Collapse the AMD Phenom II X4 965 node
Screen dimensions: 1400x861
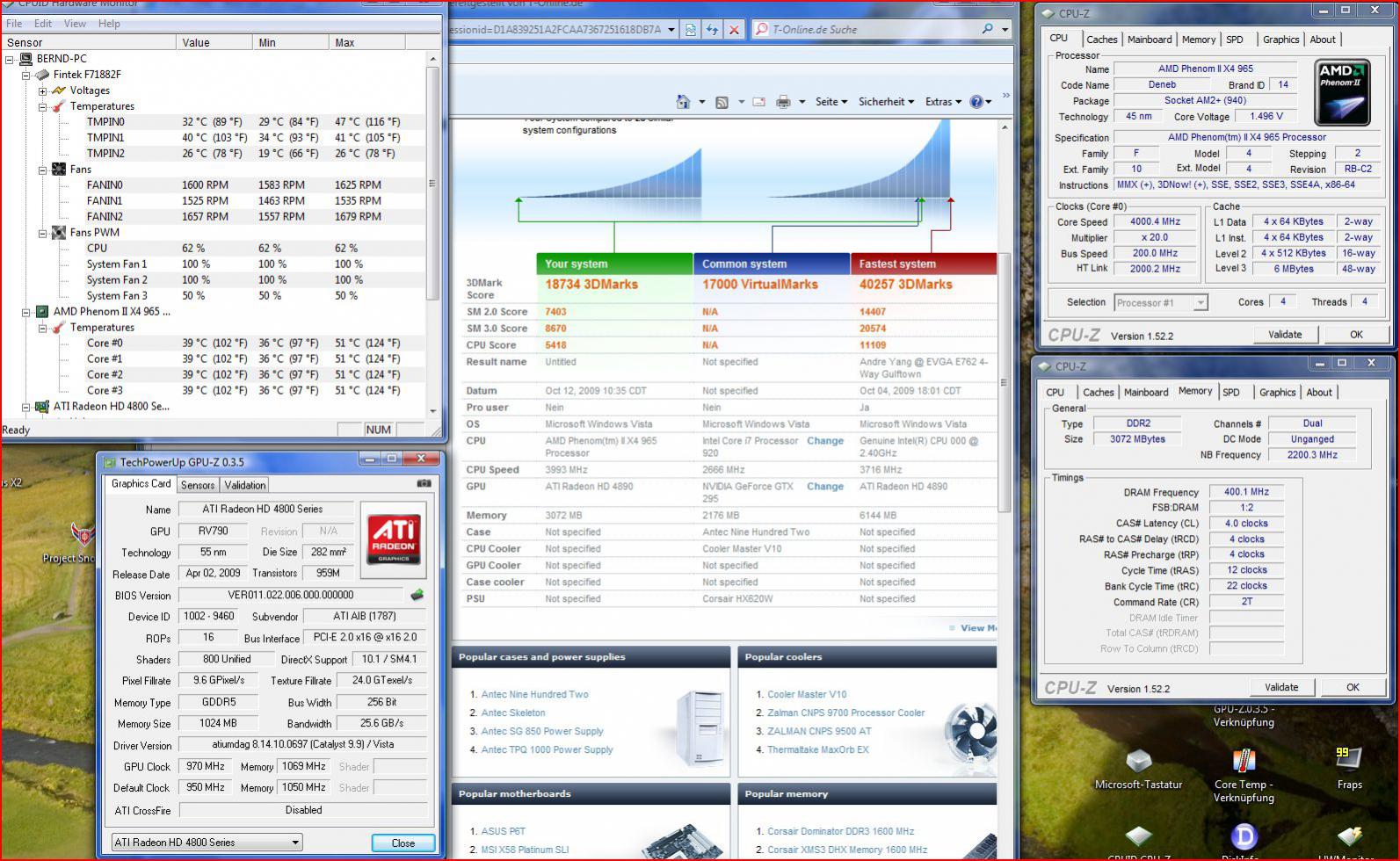point(26,312)
